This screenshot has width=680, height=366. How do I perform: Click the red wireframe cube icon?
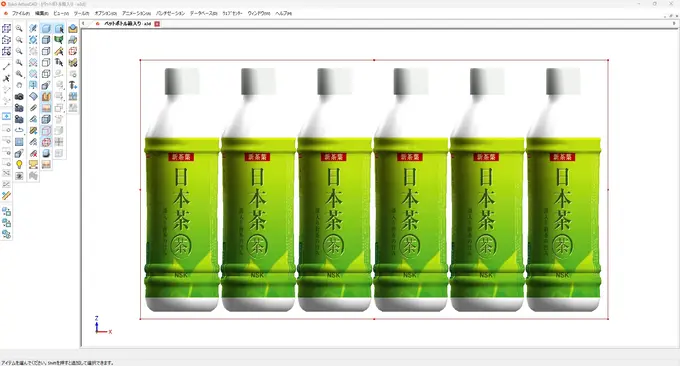click(73, 51)
